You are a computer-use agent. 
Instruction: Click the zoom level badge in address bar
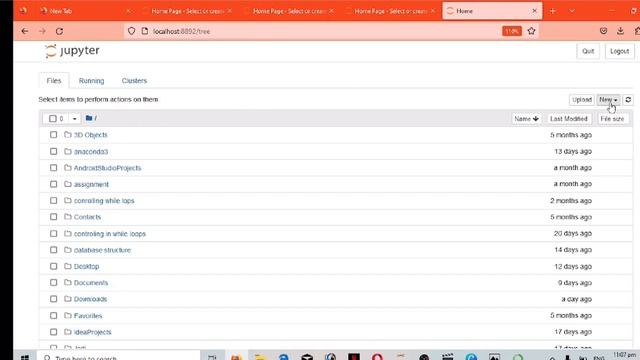[x=512, y=31]
